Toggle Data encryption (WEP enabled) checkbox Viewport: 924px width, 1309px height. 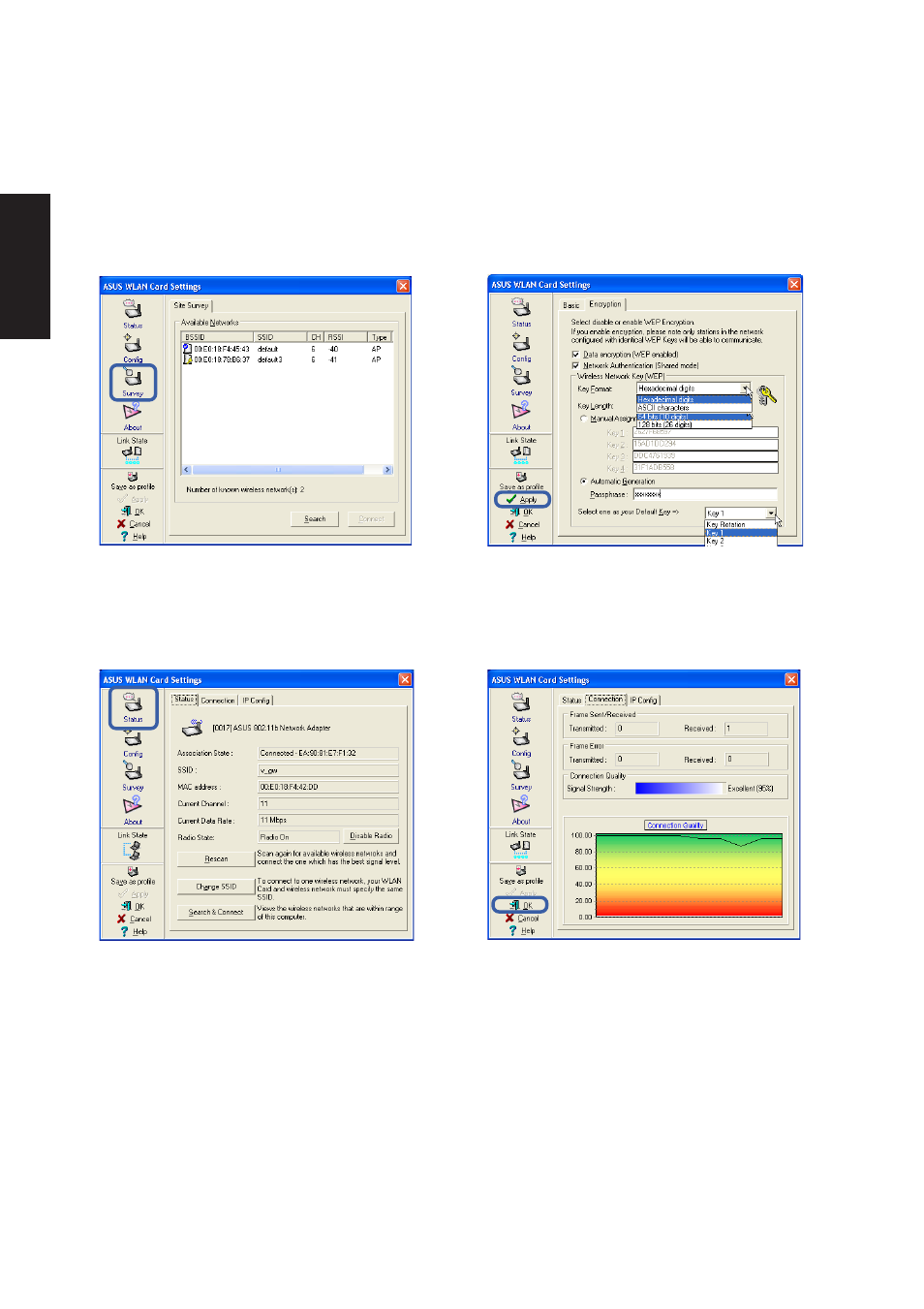point(575,355)
